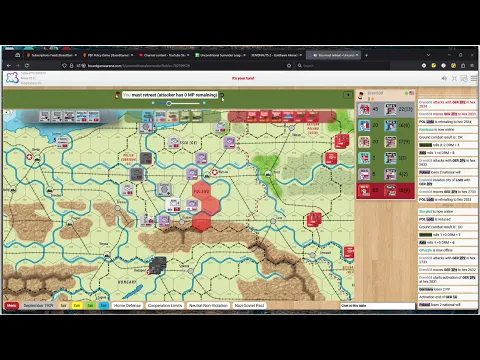Screen dimensions: 480x360
Task: Switch to the first Subscription Feed tab
Action: click(52, 55)
